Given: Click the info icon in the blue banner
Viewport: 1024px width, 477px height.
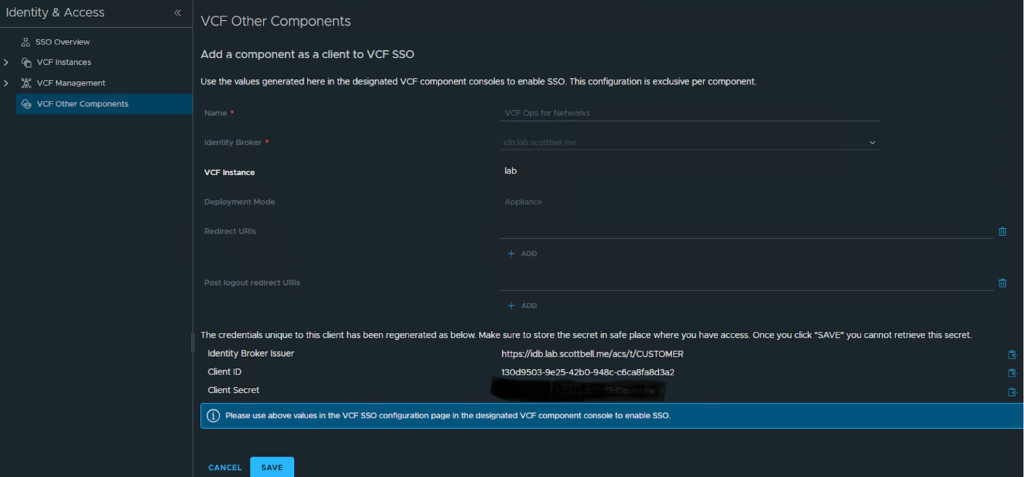Looking at the screenshot, I should [213, 416].
